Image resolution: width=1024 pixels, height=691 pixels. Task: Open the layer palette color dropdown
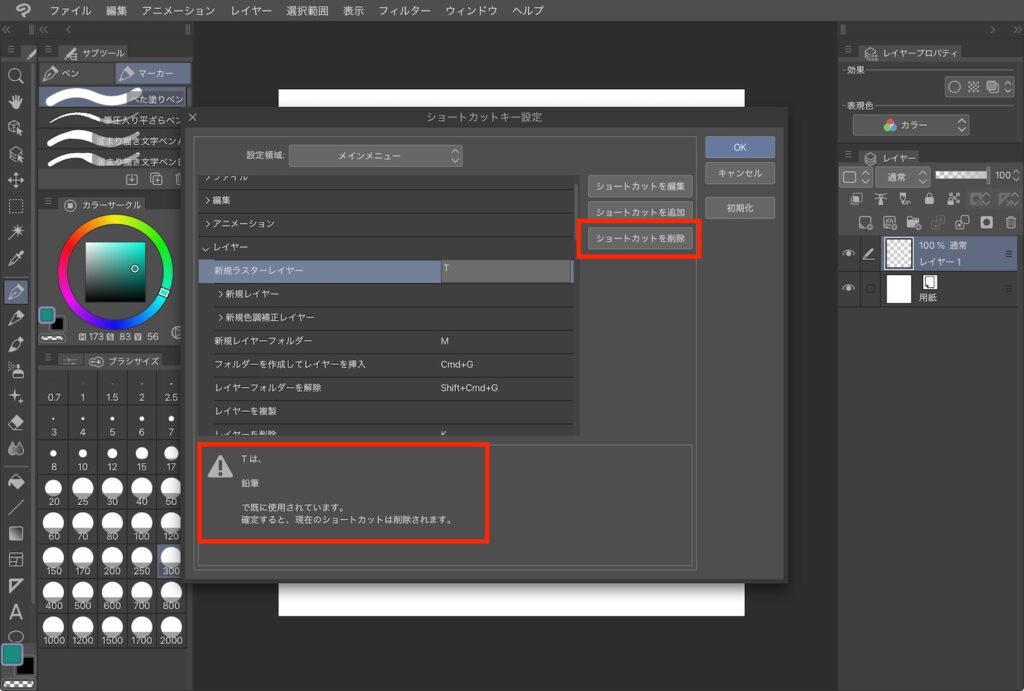point(856,176)
